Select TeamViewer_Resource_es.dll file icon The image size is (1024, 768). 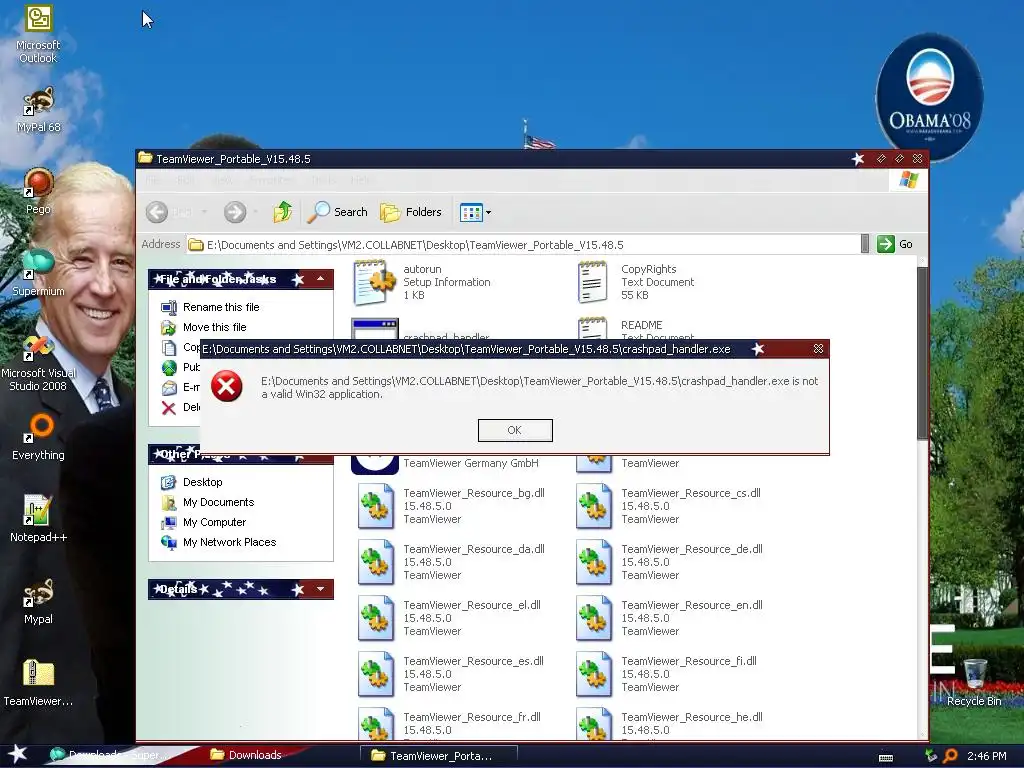(376, 675)
